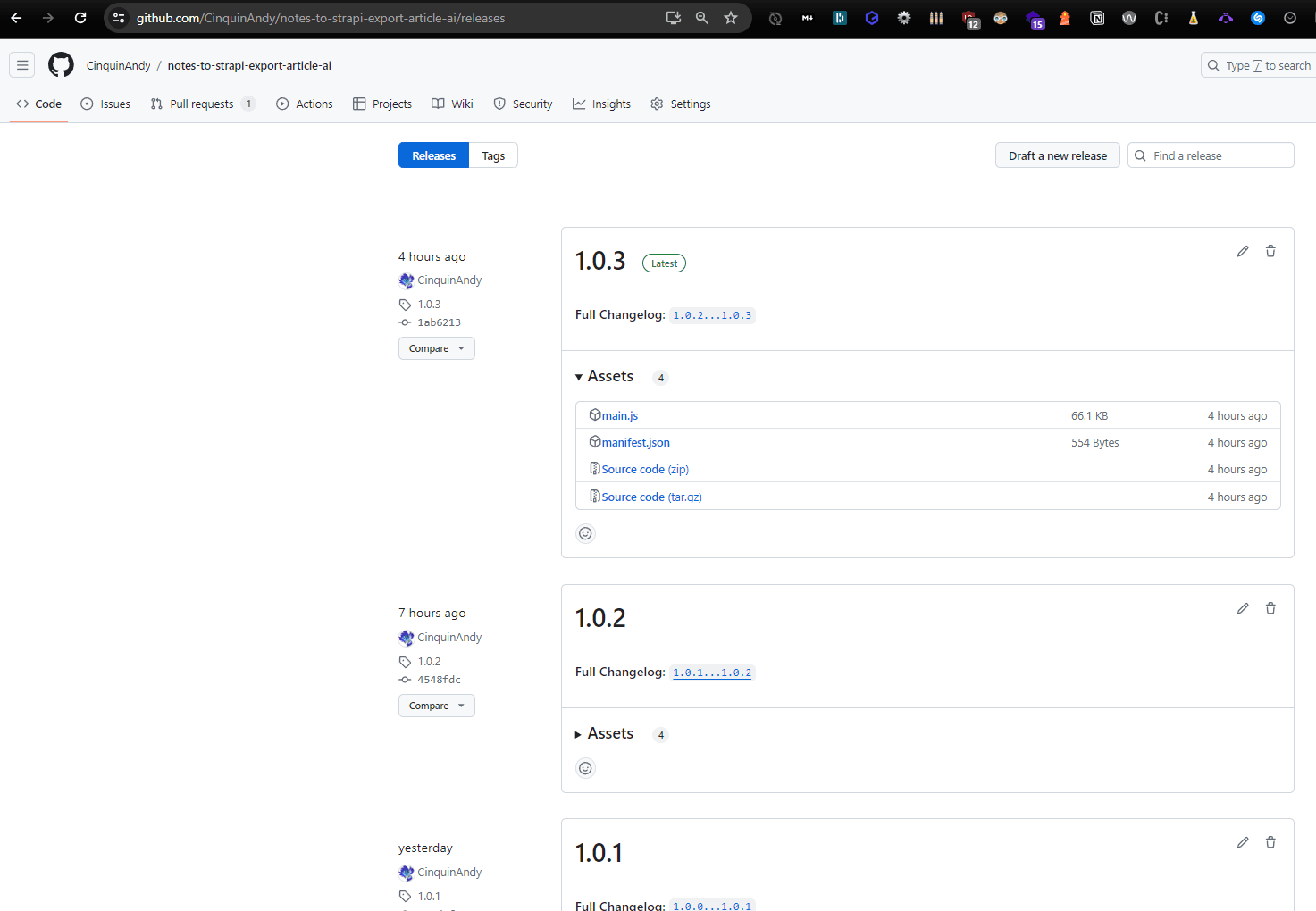Delete release 1.0.3 using trash icon
1316x911 pixels.
click(x=1270, y=251)
